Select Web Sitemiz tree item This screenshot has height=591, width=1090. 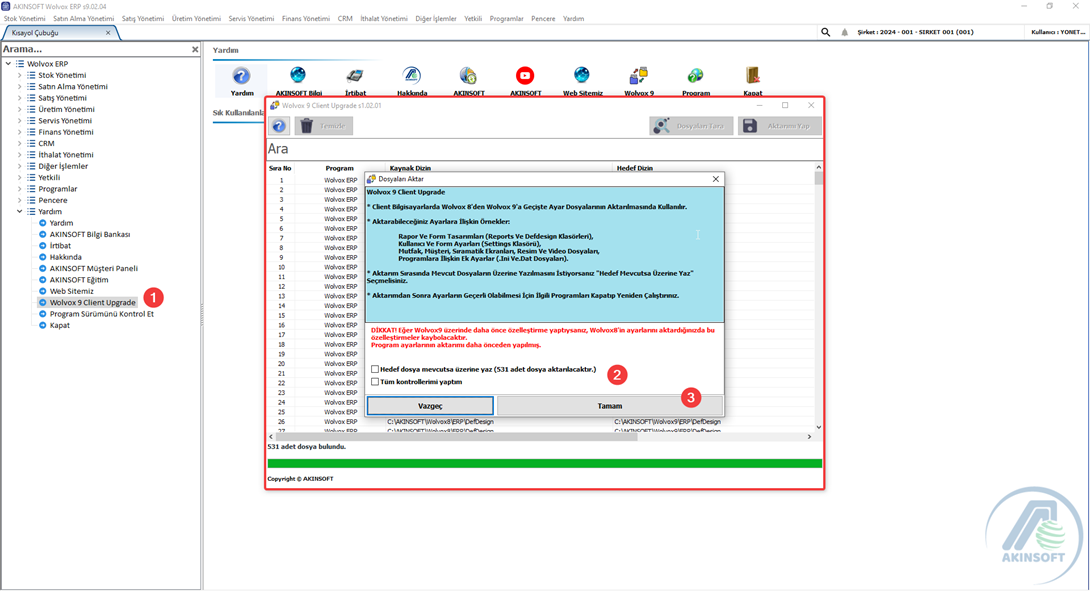(71, 291)
